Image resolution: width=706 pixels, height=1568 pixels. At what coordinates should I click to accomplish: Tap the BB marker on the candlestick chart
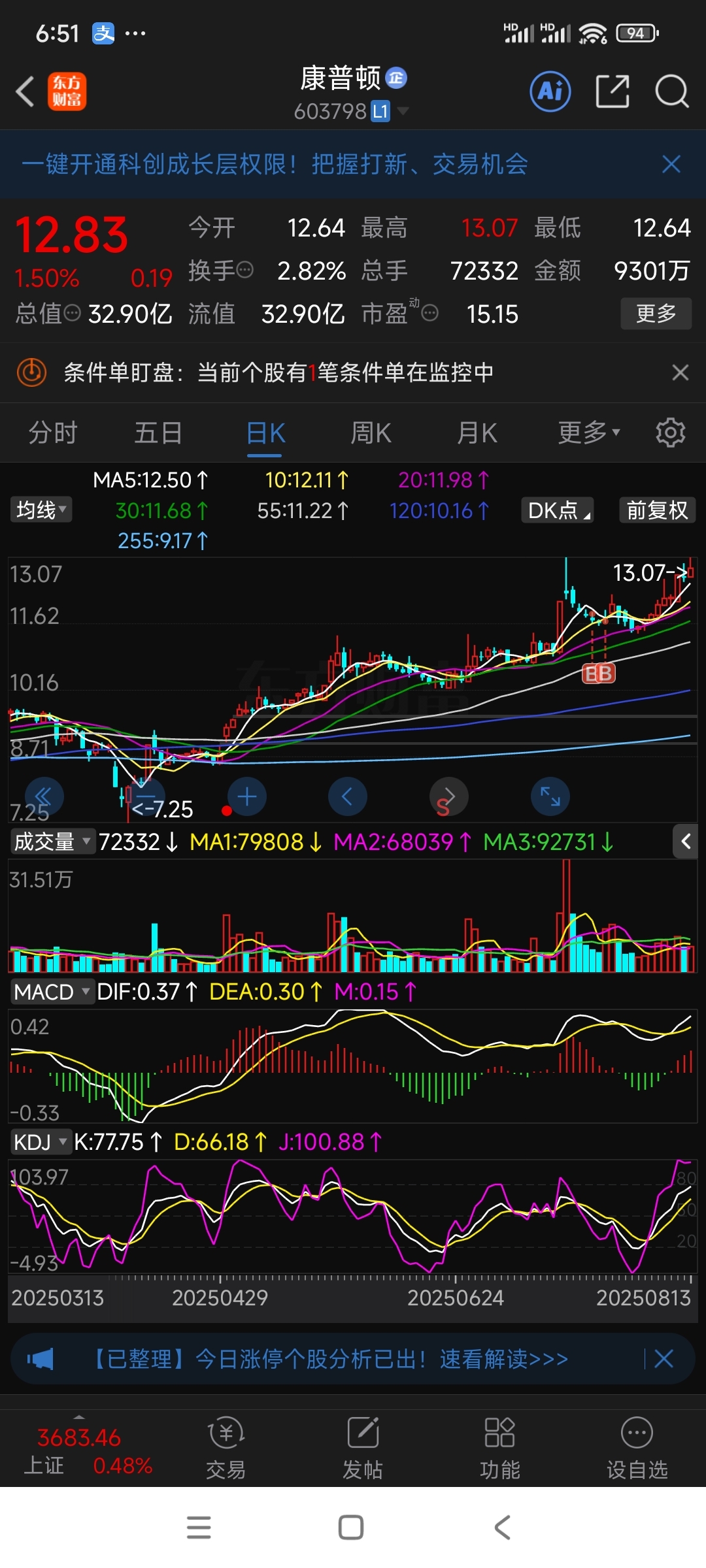coord(599,673)
